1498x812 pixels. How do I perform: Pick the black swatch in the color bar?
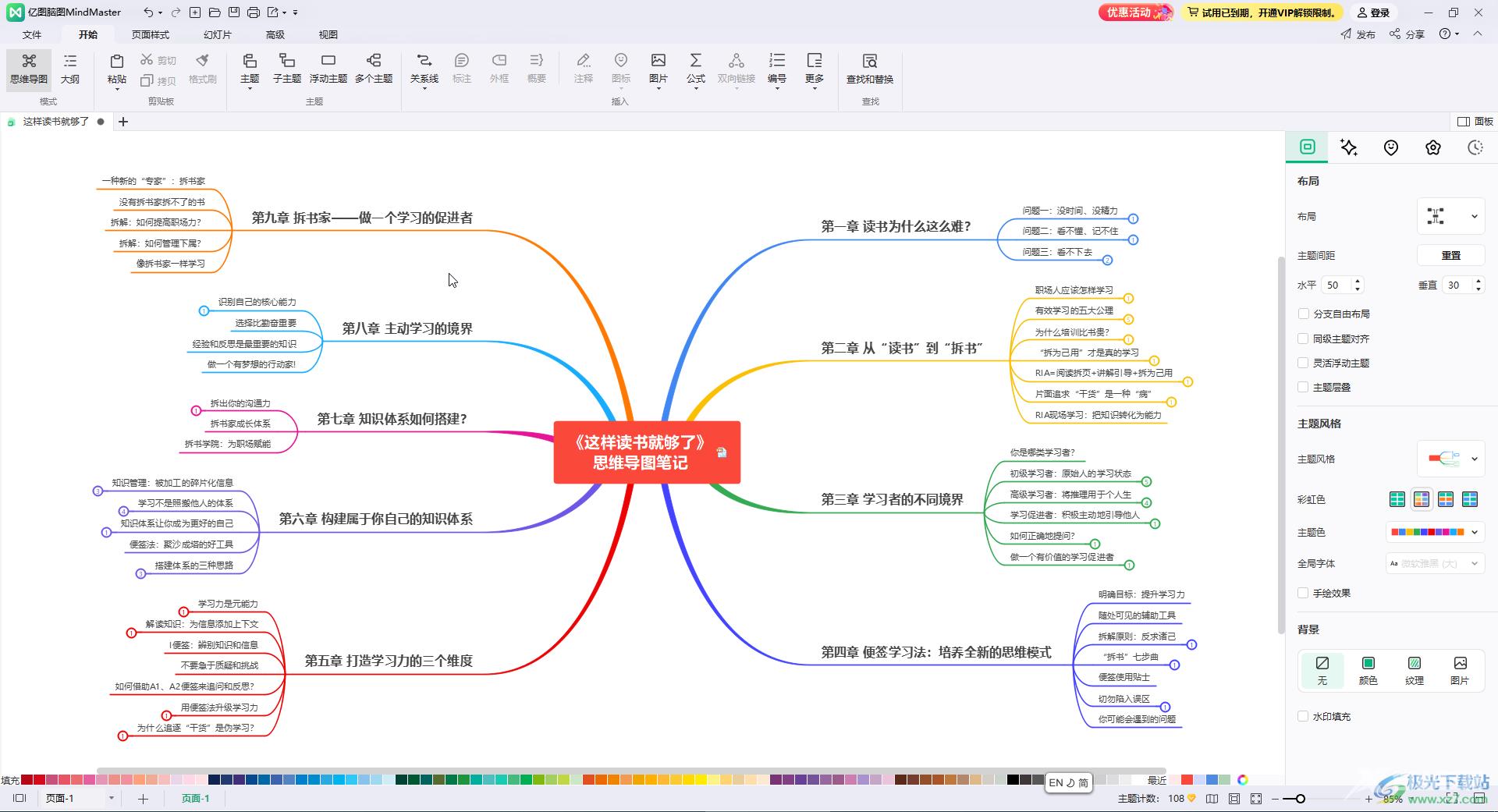(x=1013, y=779)
